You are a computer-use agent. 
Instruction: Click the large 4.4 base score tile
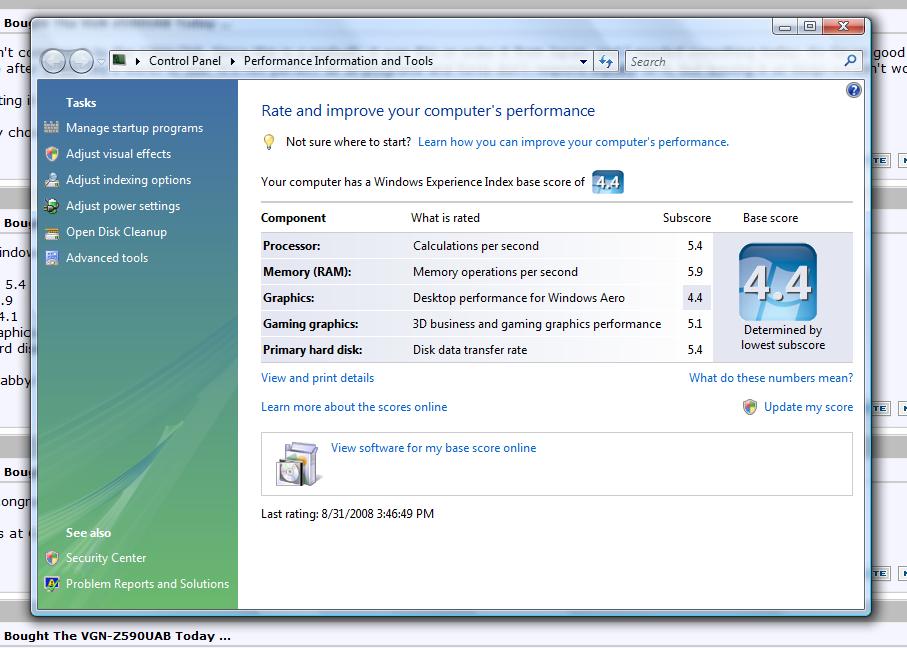(777, 282)
